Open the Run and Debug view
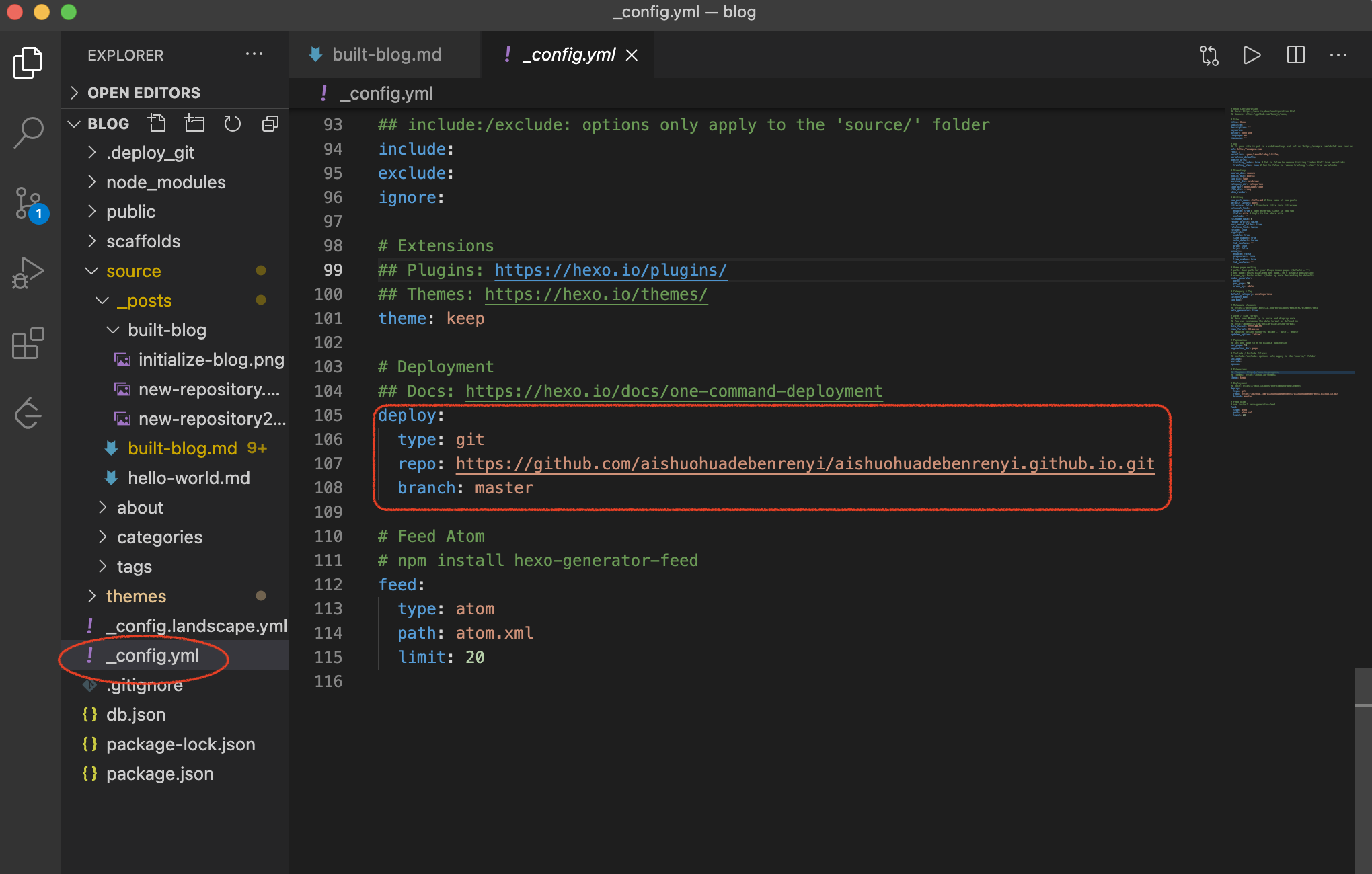 tap(28, 273)
